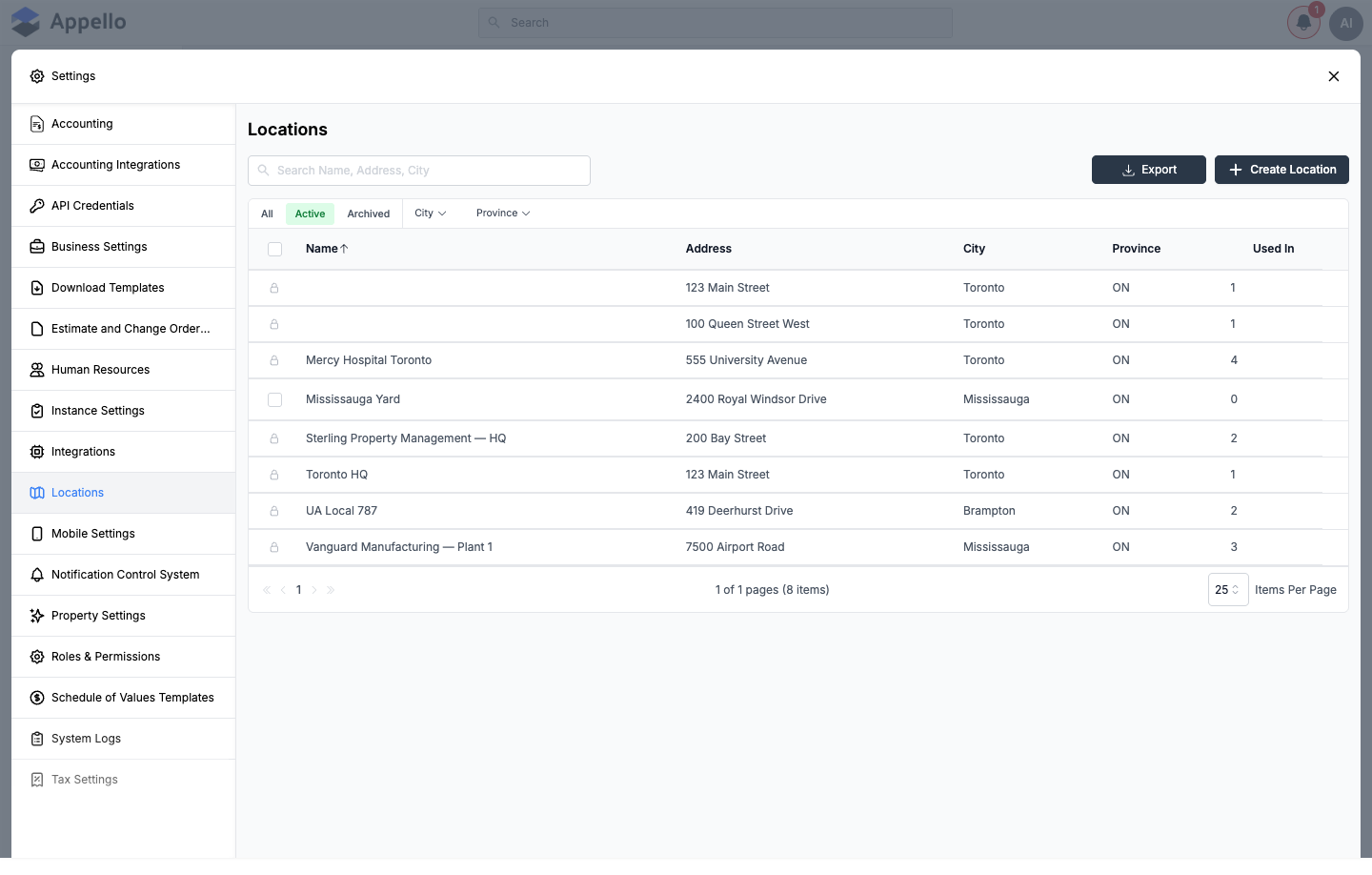Check the Mississauga Yard row checkbox

pyautogui.click(x=275, y=399)
